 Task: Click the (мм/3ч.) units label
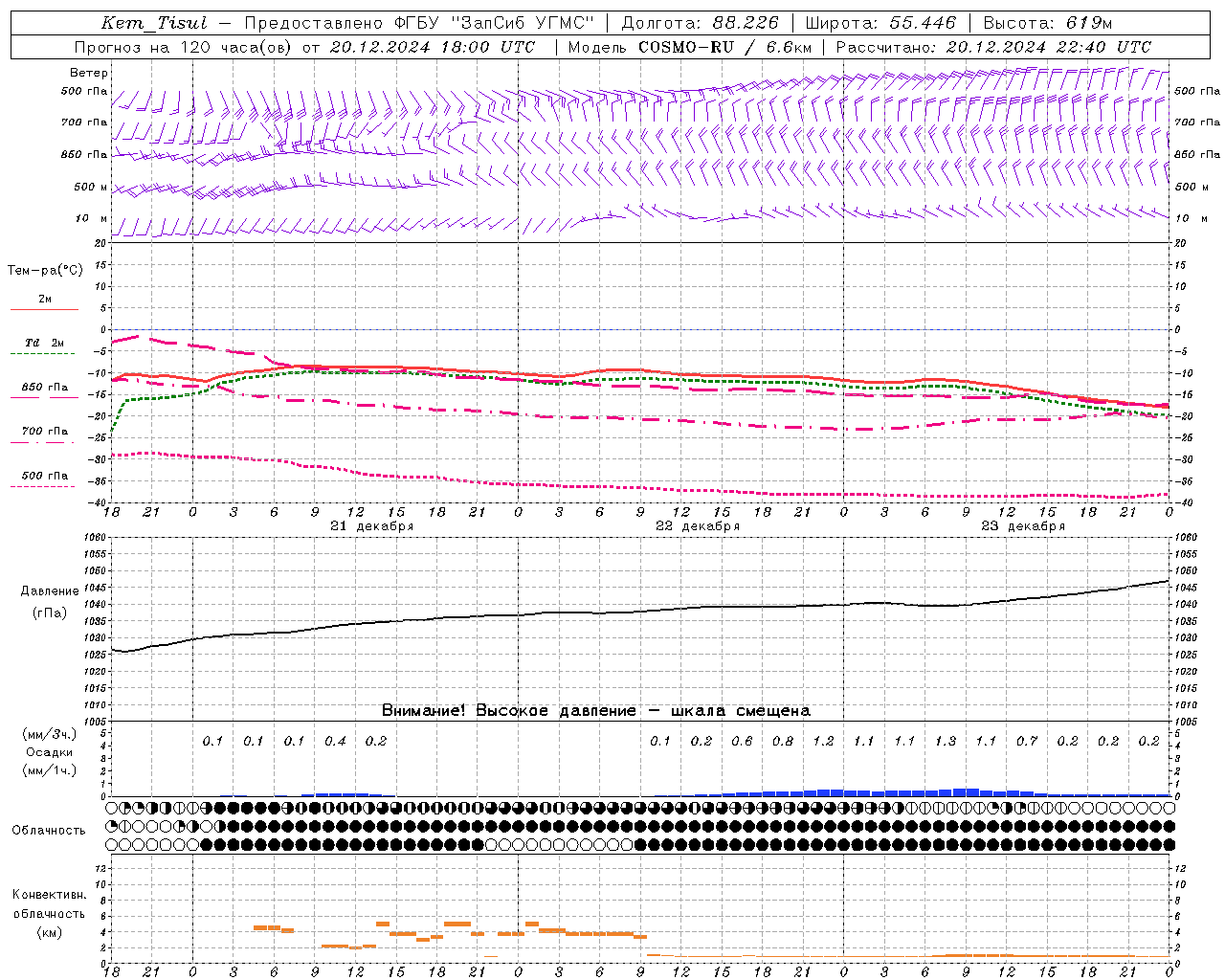tap(50, 734)
